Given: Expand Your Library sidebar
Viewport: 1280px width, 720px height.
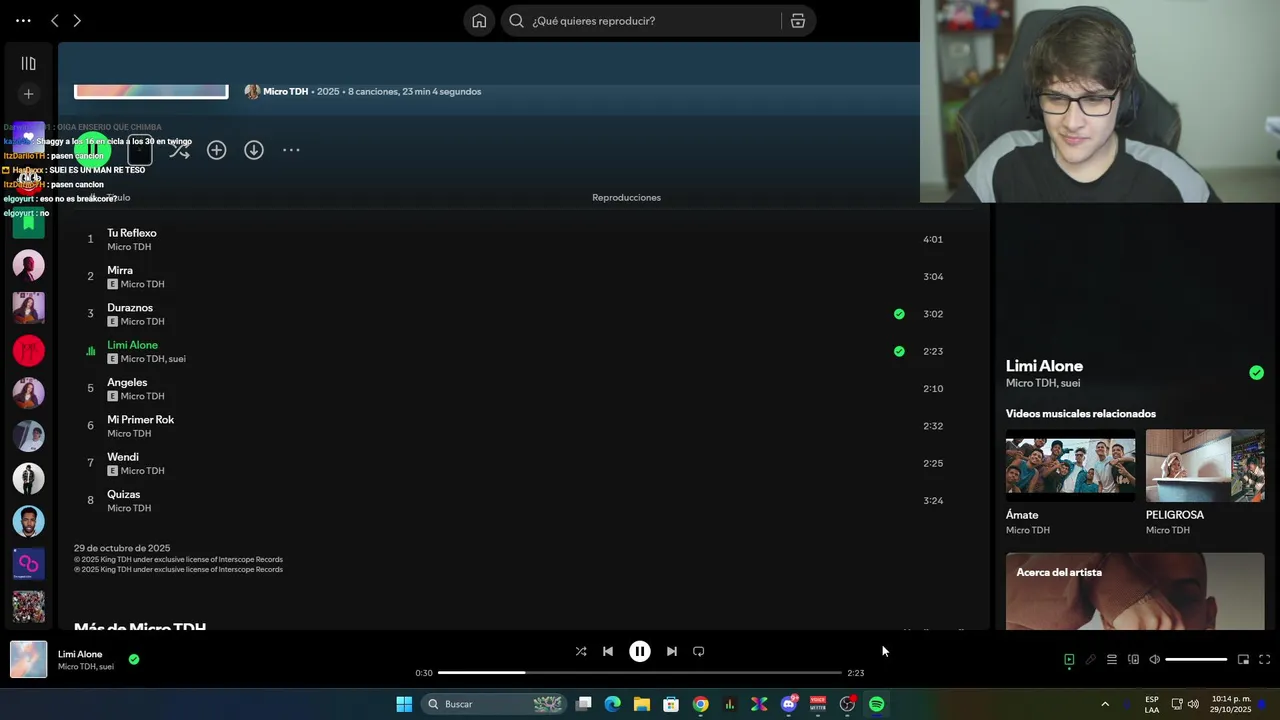Looking at the screenshot, I should 28,64.
